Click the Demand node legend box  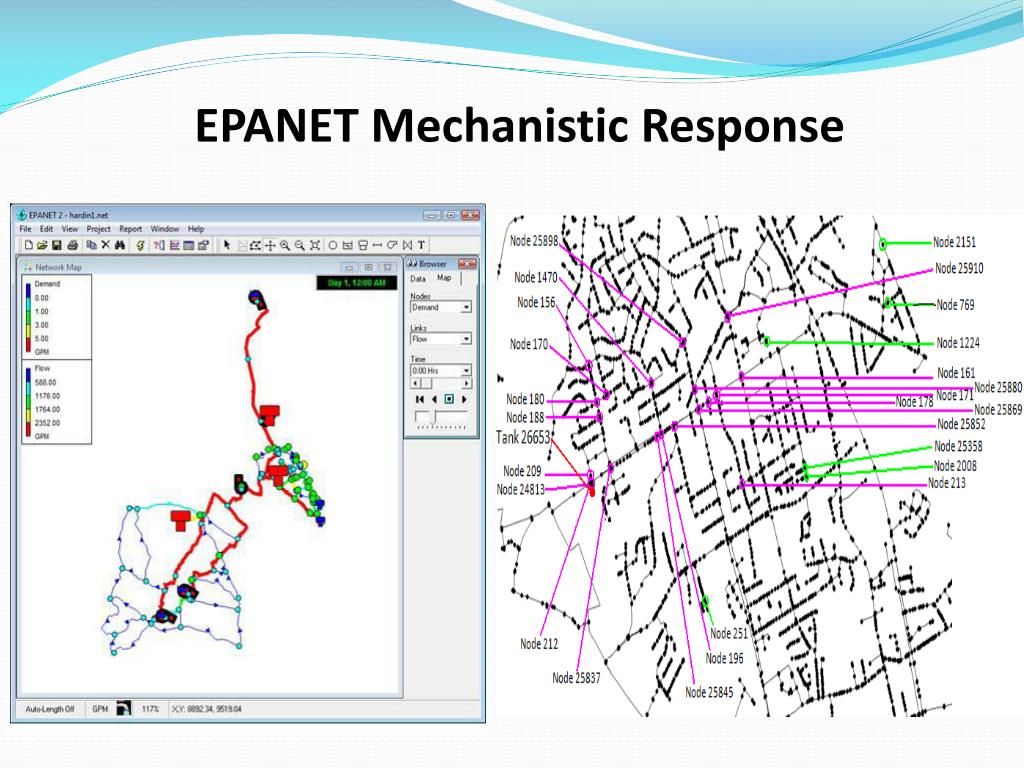pos(57,317)
